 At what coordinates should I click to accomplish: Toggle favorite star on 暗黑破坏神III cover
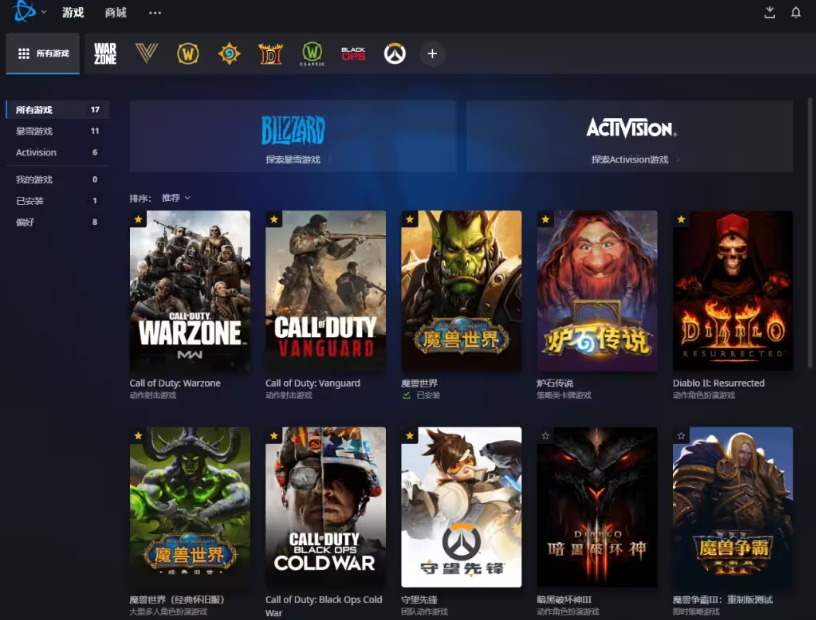545,436
